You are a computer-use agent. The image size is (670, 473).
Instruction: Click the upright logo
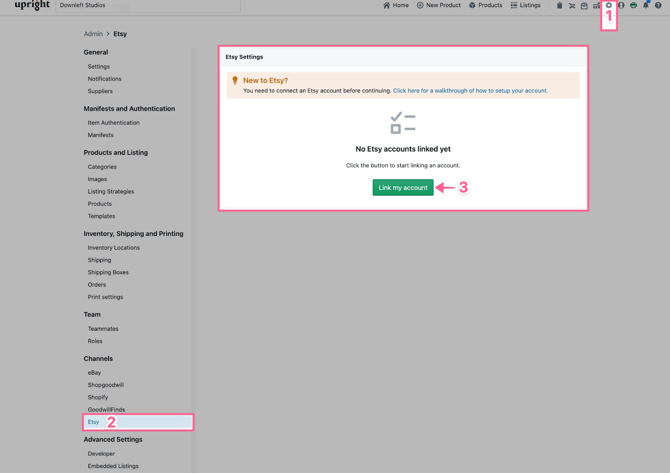pos(32,5)
